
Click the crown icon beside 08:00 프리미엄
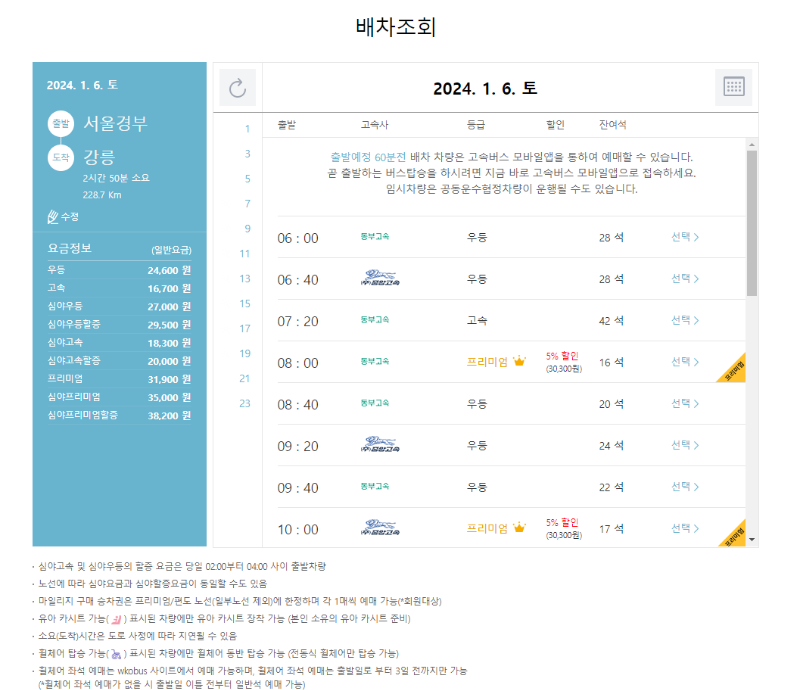tap(521, 362)
